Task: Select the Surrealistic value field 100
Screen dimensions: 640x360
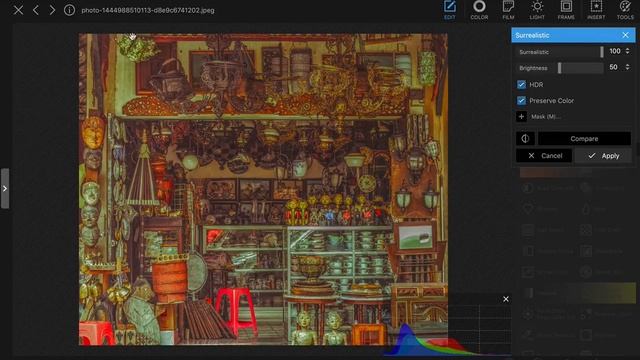Action: [x=615, y=51]
